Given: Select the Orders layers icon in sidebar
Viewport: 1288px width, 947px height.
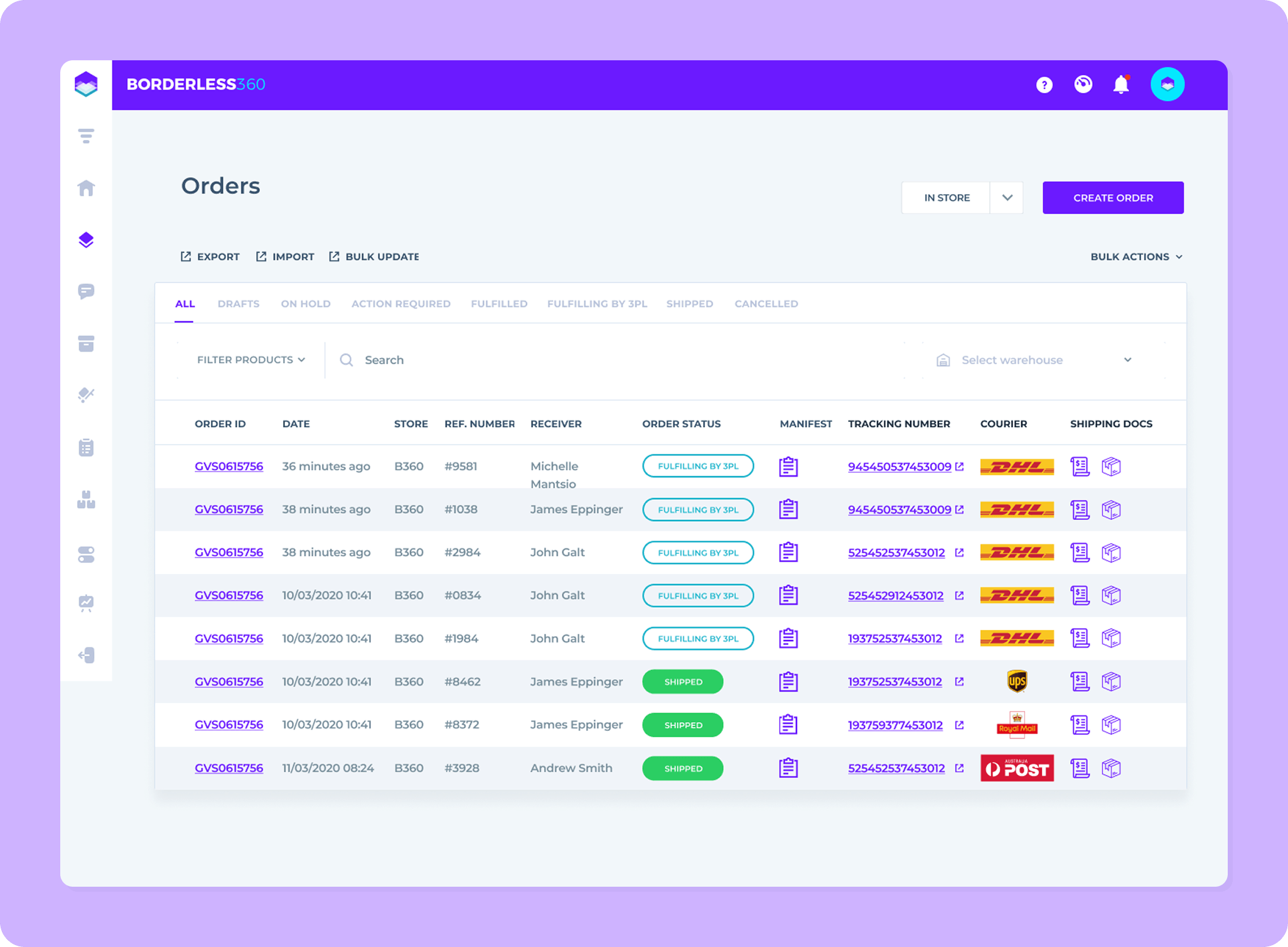Looking at the screenshot, I should (87, 239).
